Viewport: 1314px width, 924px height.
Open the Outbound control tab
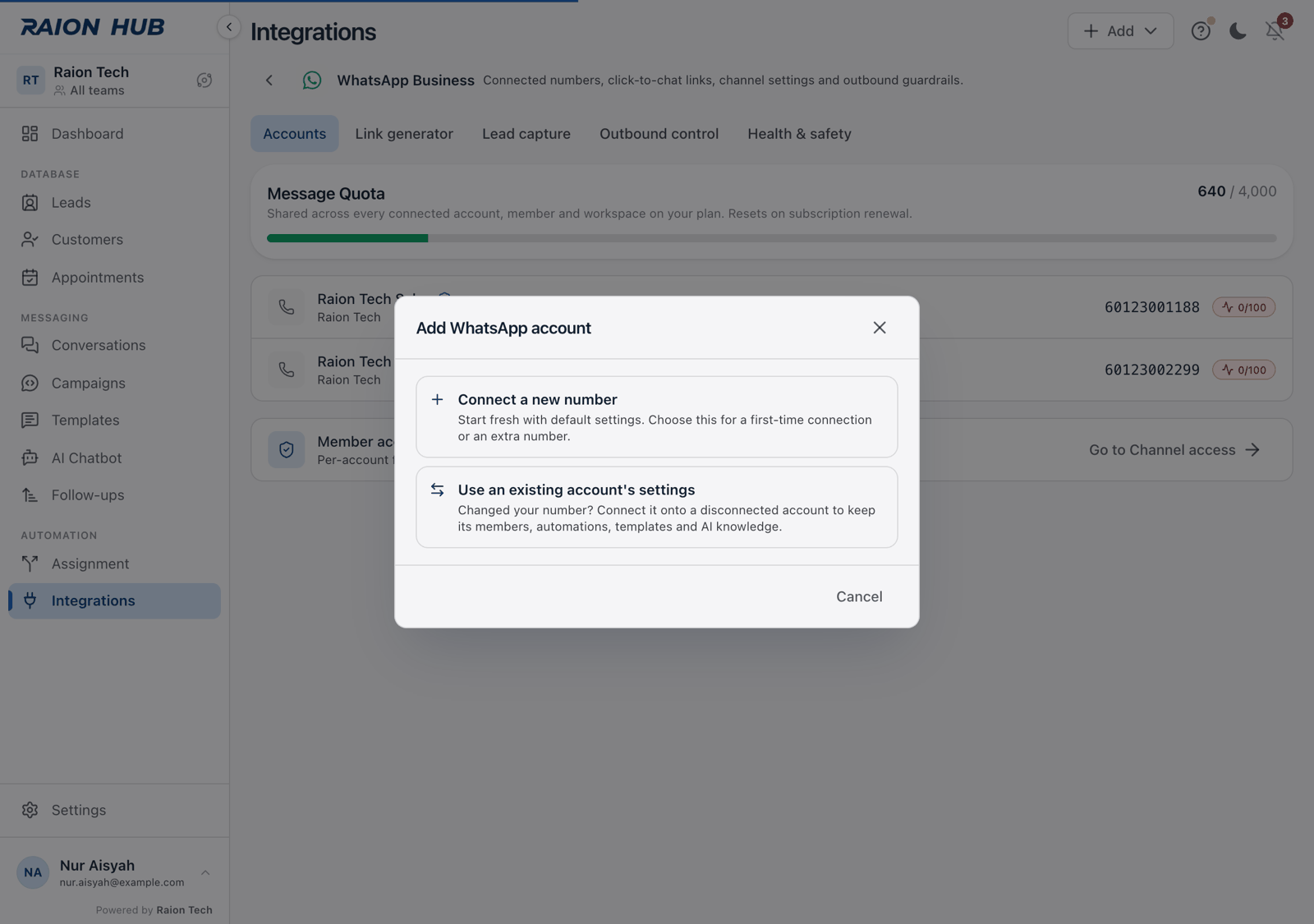(659, 134)
